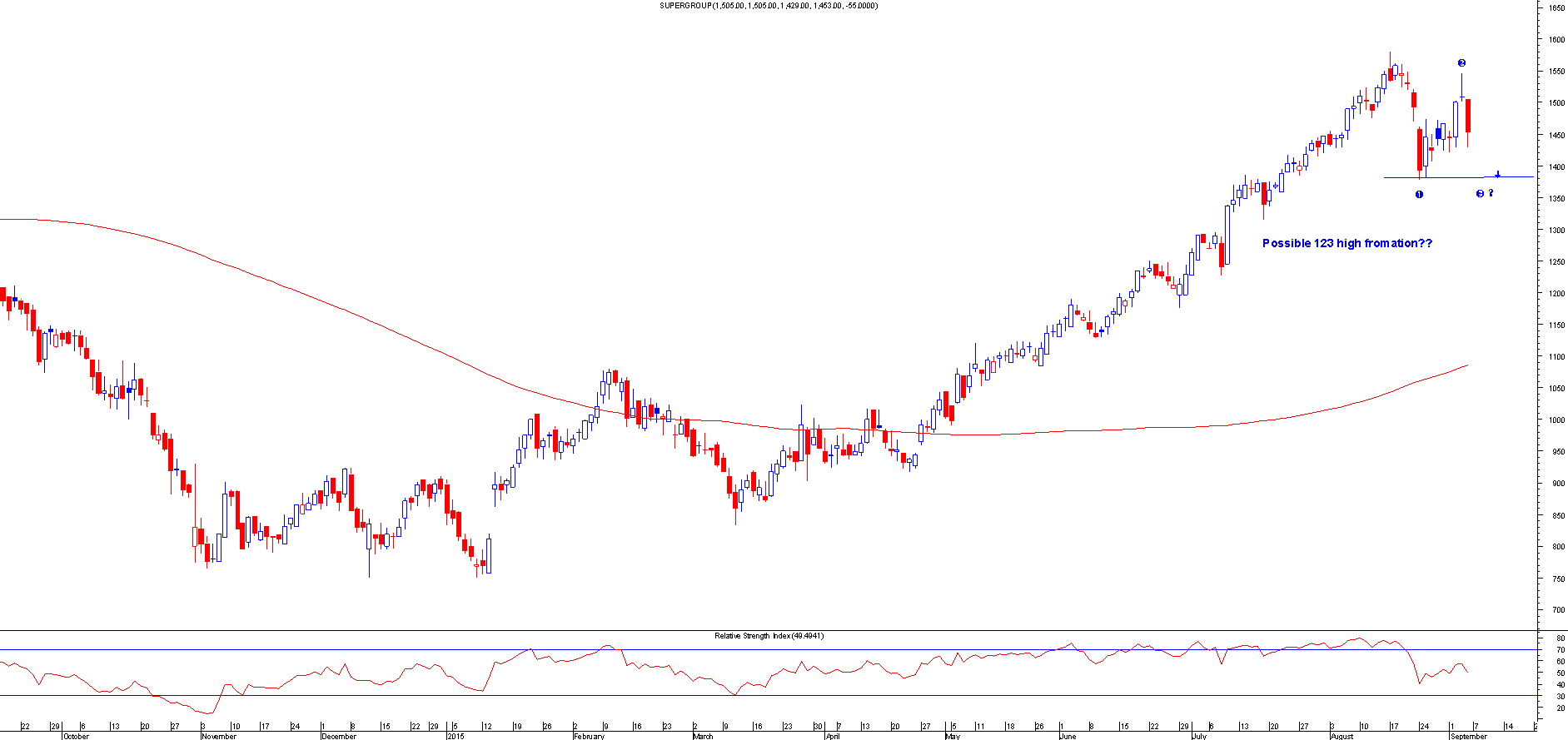Click the December label on the date axis
The image size is (1568, 740).
(339, 736)
